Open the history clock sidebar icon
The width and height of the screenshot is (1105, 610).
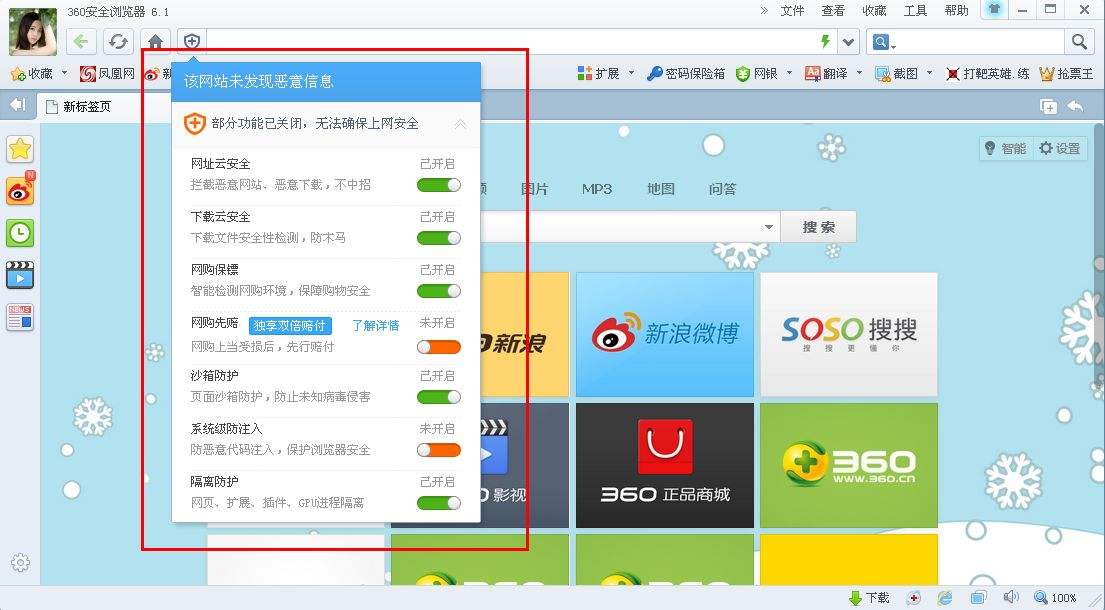pyautogui.click(x=20, y=232)
